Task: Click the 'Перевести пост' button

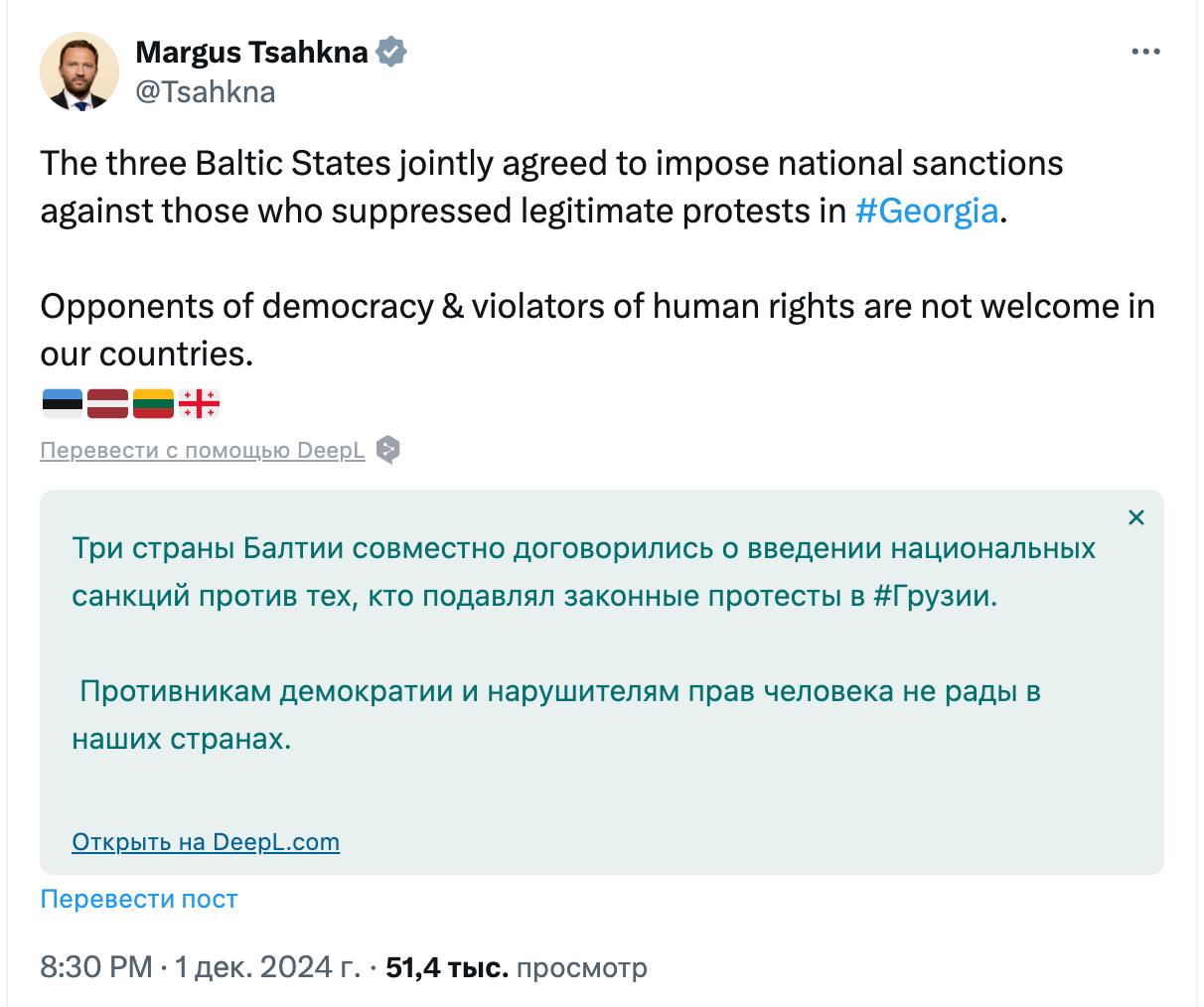Action: [139, 900]
